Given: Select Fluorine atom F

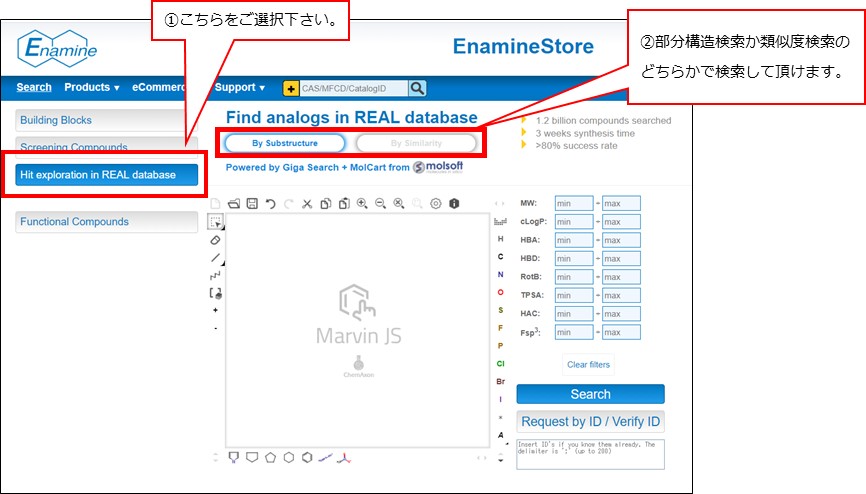Looking at the screenshot, I should point(500,328).
